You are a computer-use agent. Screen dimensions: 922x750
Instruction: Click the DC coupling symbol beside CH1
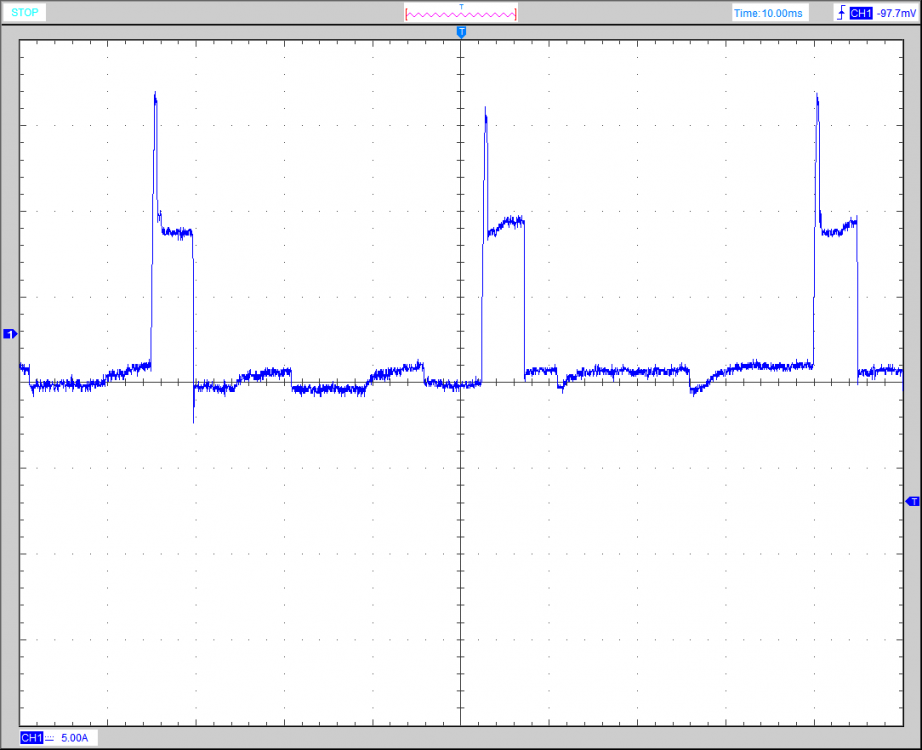pyautogui.click(x=49, y=737)
